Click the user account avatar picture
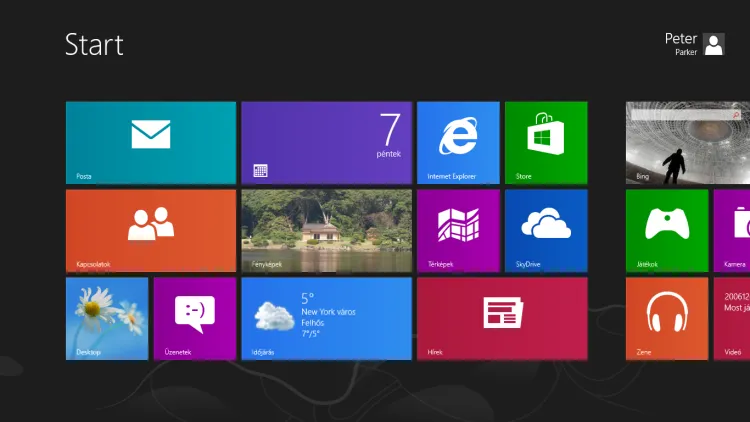 pos(714,43)
